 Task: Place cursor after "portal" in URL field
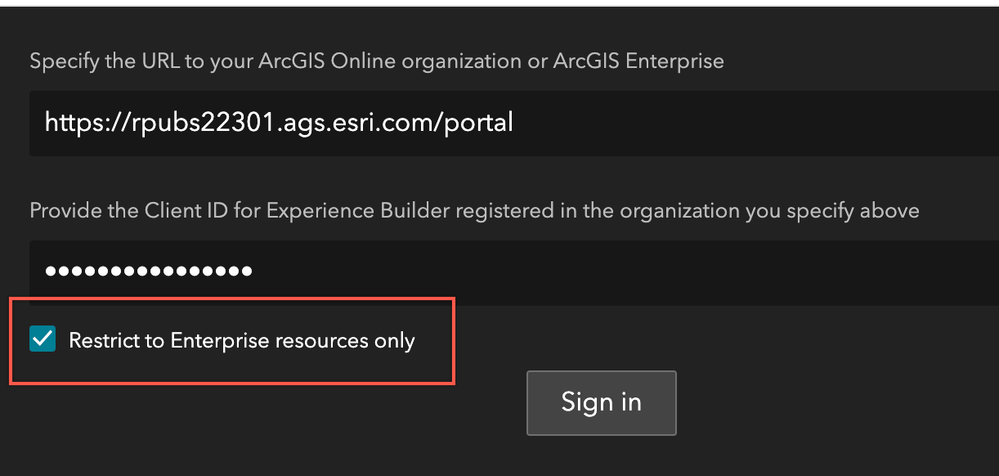[514, 123]
